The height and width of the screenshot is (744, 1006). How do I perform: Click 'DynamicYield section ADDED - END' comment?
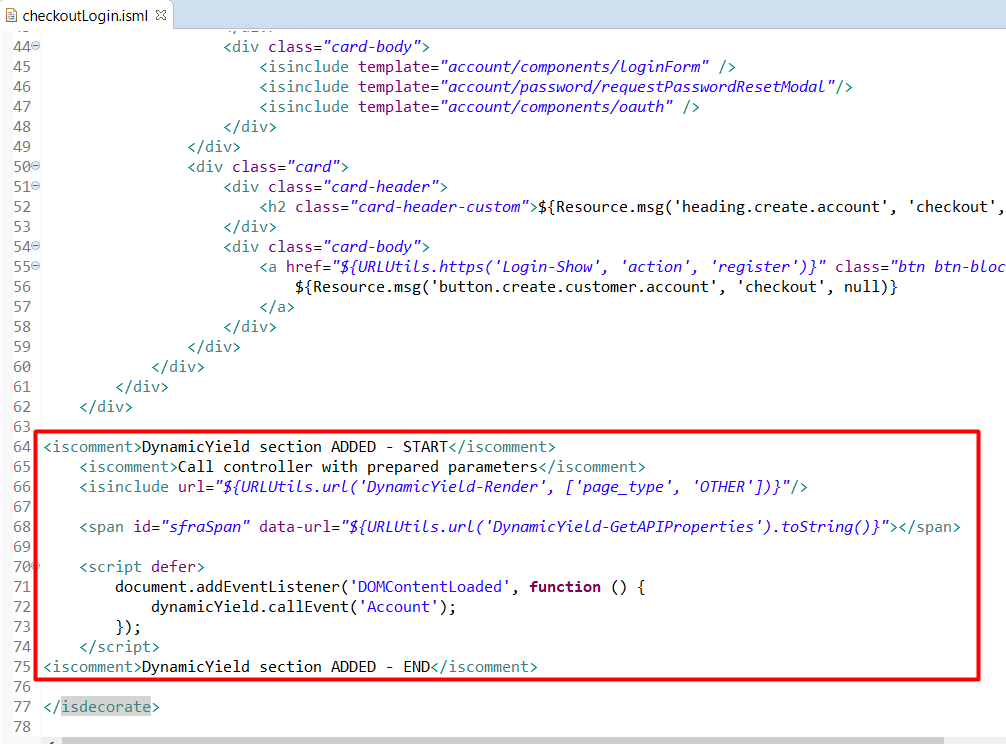tap(286, 667)
